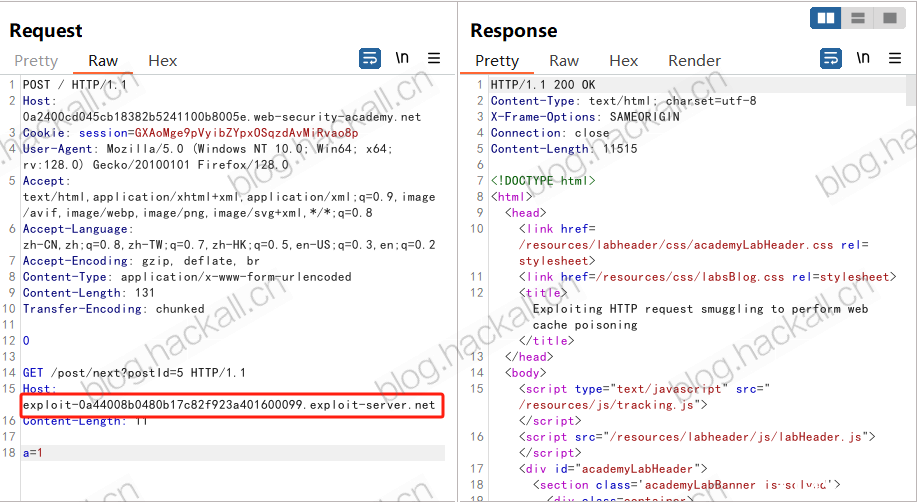Click the div id="academyLabHeader" line
The width and height of the screenshot is (917, 502).
(613, 469)
